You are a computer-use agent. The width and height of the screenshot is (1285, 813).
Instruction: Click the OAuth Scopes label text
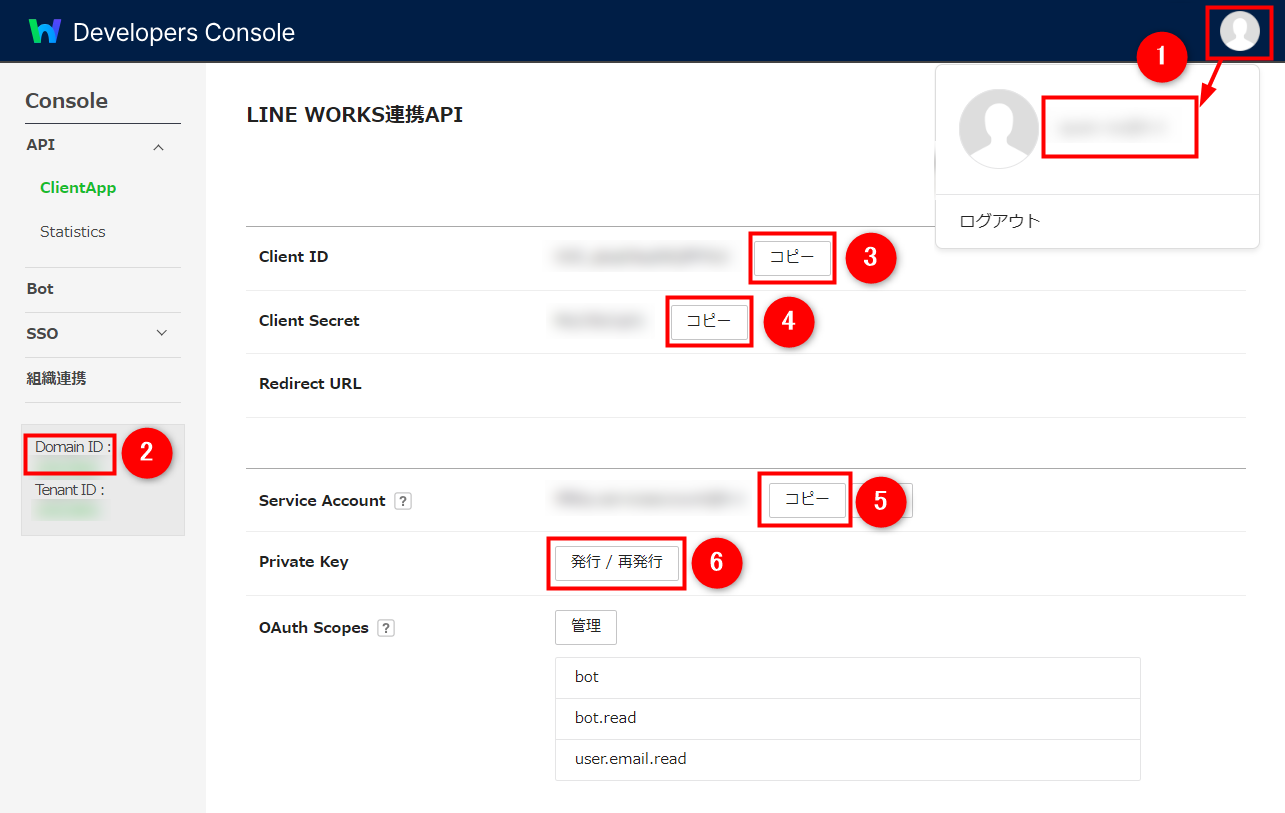pyautogui.click(x=314, y=628)
